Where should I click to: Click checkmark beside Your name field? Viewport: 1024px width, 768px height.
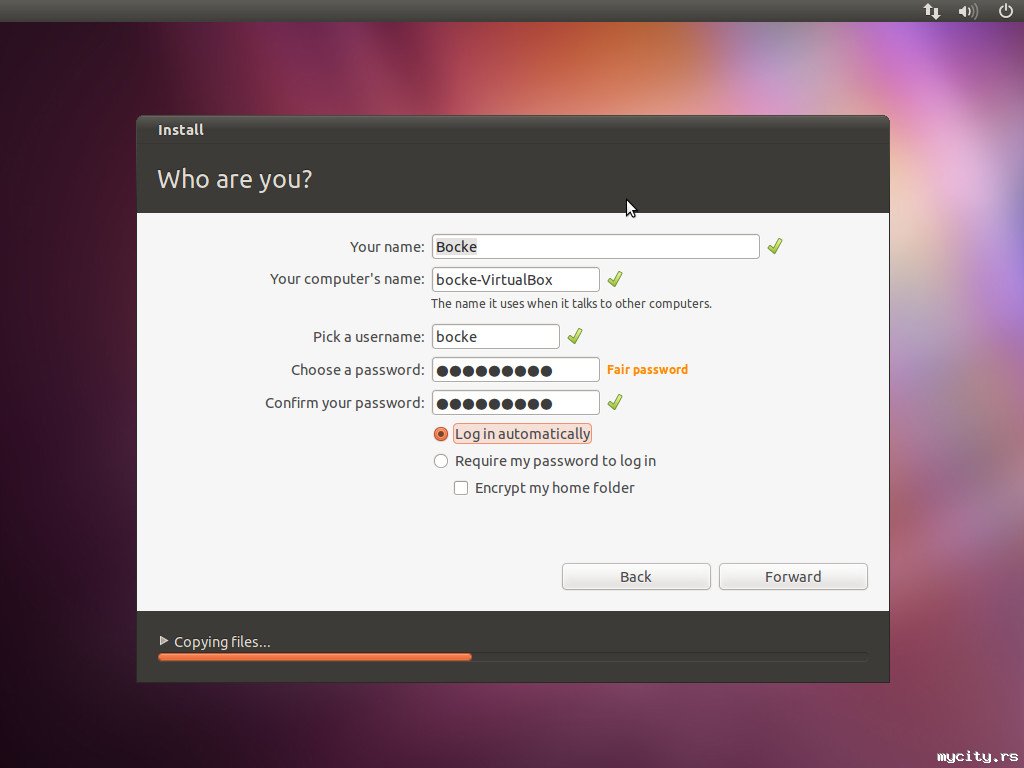pos(775,246)
